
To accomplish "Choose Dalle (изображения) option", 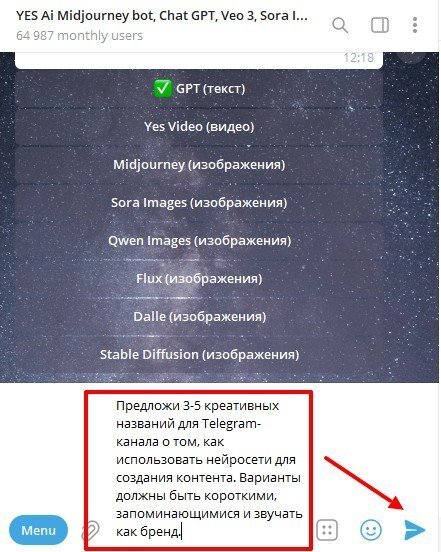I will coord(199,316).
